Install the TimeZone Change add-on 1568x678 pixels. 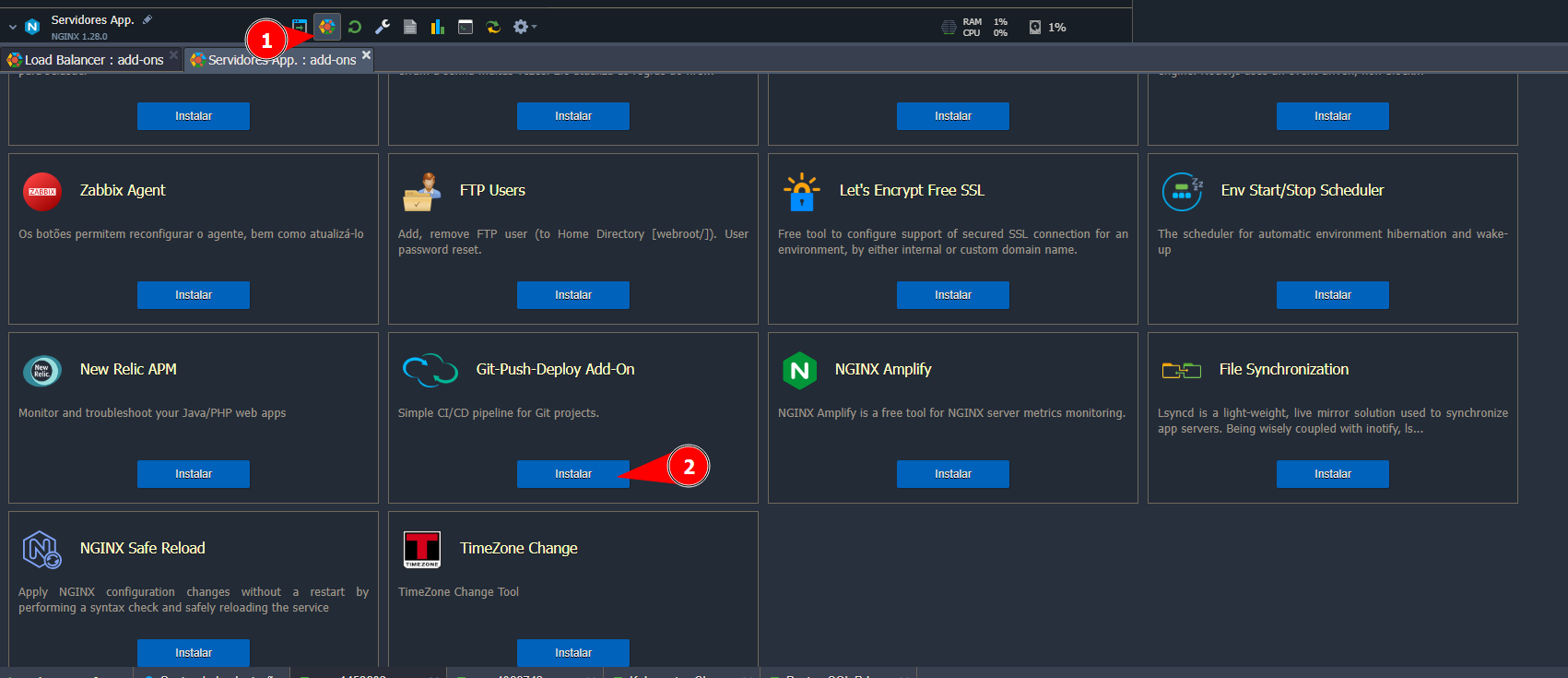[572, 653]
